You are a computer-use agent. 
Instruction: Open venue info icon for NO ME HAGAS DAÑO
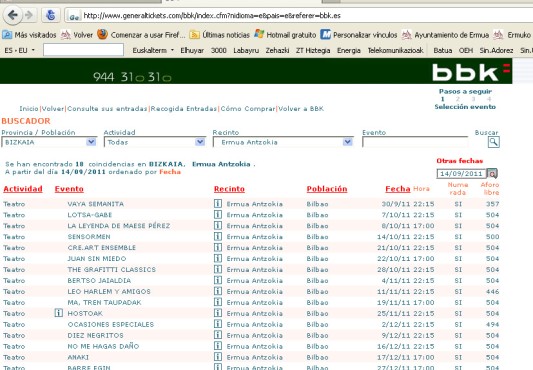click(218, 346)
